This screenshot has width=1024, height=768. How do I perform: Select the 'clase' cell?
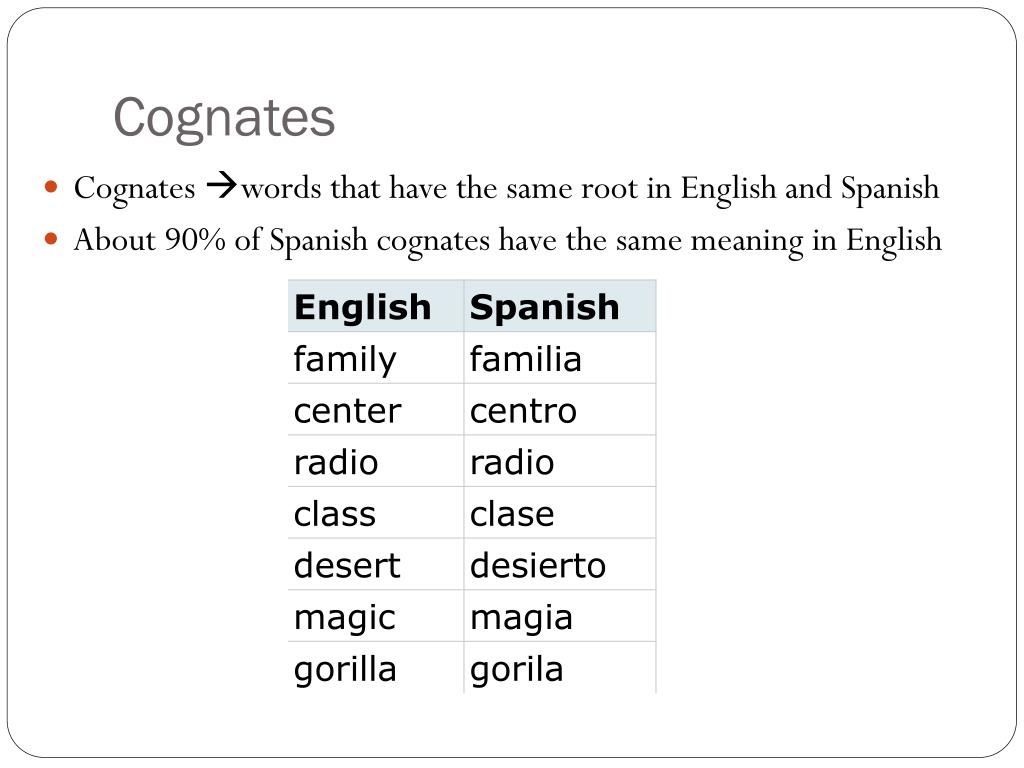click(x=560, y=513)
